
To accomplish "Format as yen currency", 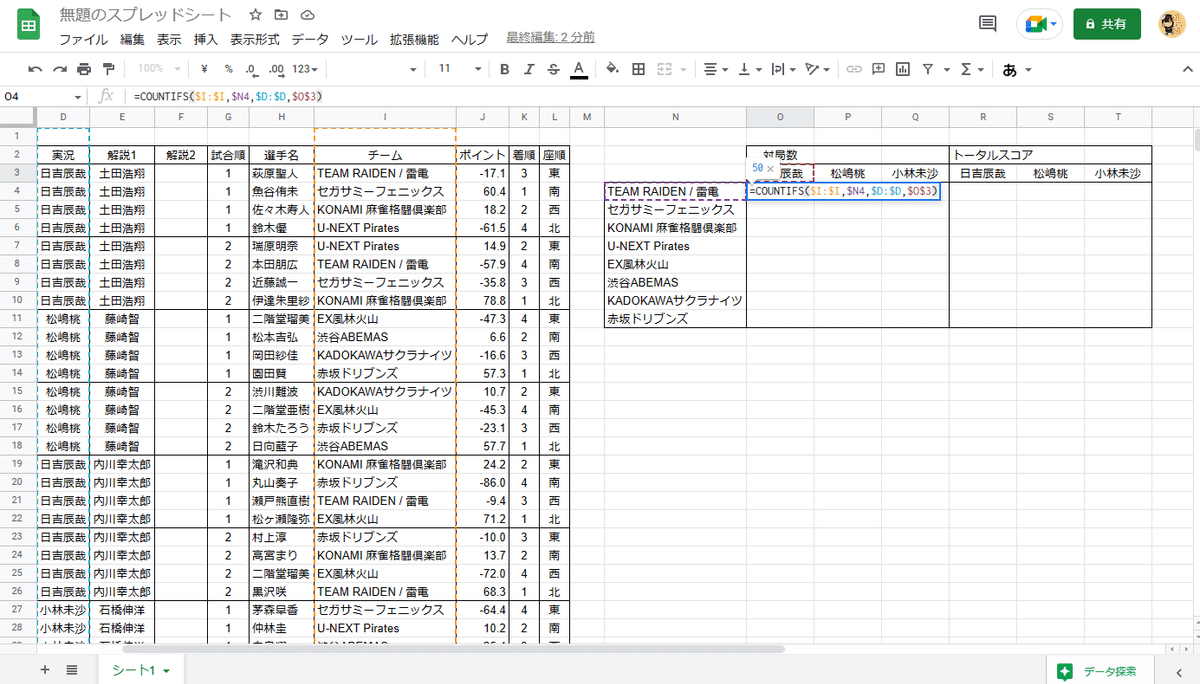I will point(204,69).
